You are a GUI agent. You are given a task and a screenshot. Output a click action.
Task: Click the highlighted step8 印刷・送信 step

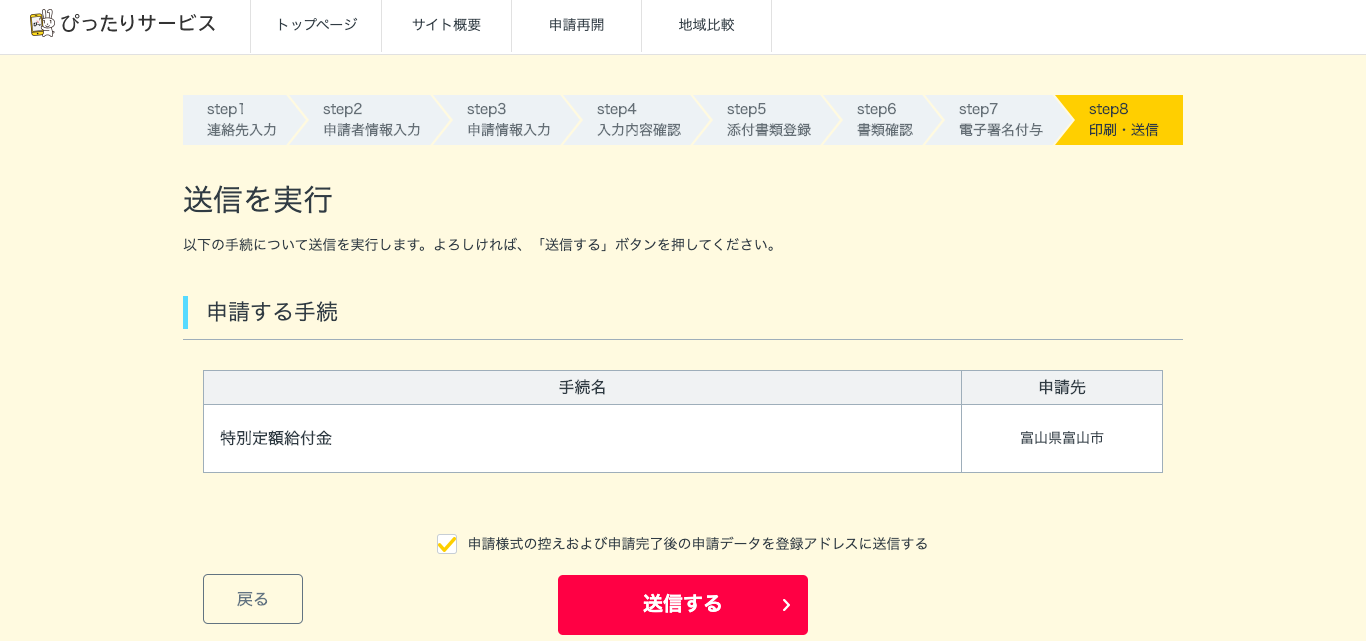(1123, 120)
